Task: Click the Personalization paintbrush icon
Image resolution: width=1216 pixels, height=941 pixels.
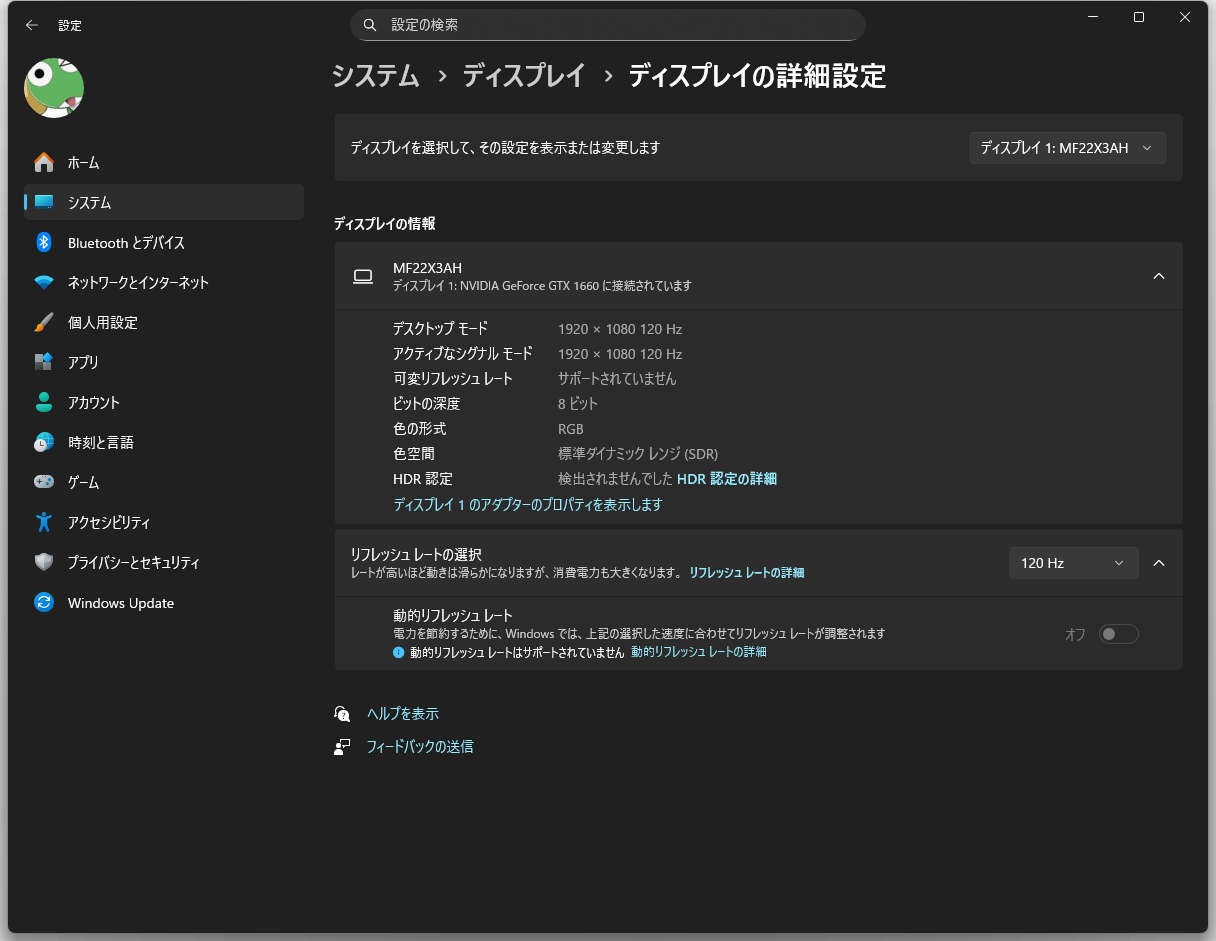Action: click(x=44, y=323)
